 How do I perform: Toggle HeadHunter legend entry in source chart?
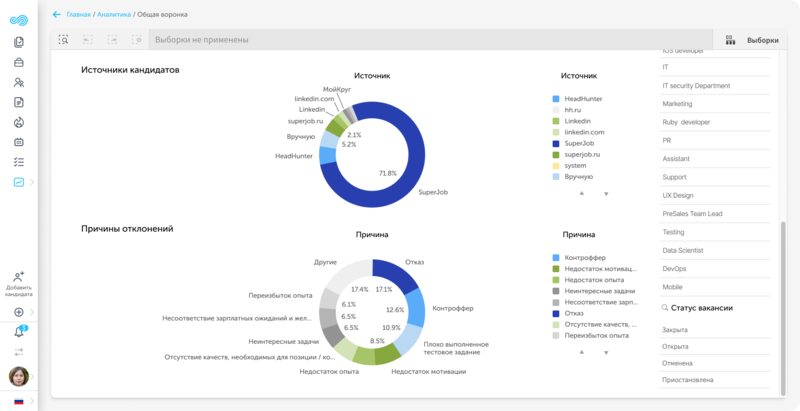(x=583, y=99)
